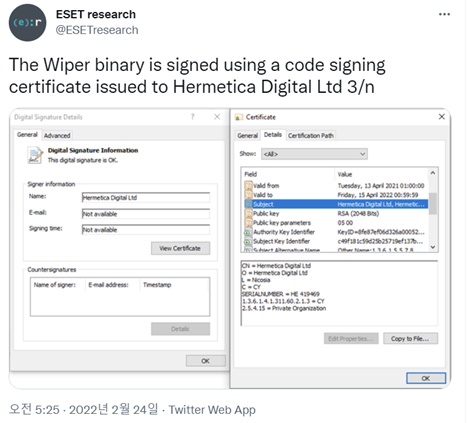Select the Valid to row in field list
Viewport: 468px width, 423px height.
[x=335, y=195]
